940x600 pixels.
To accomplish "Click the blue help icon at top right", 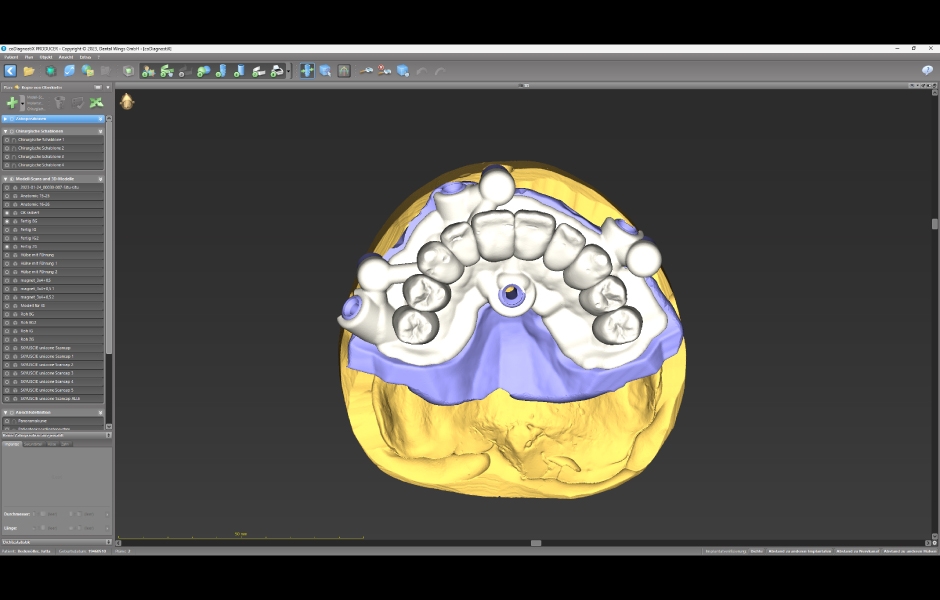I will tap(927, 71).
